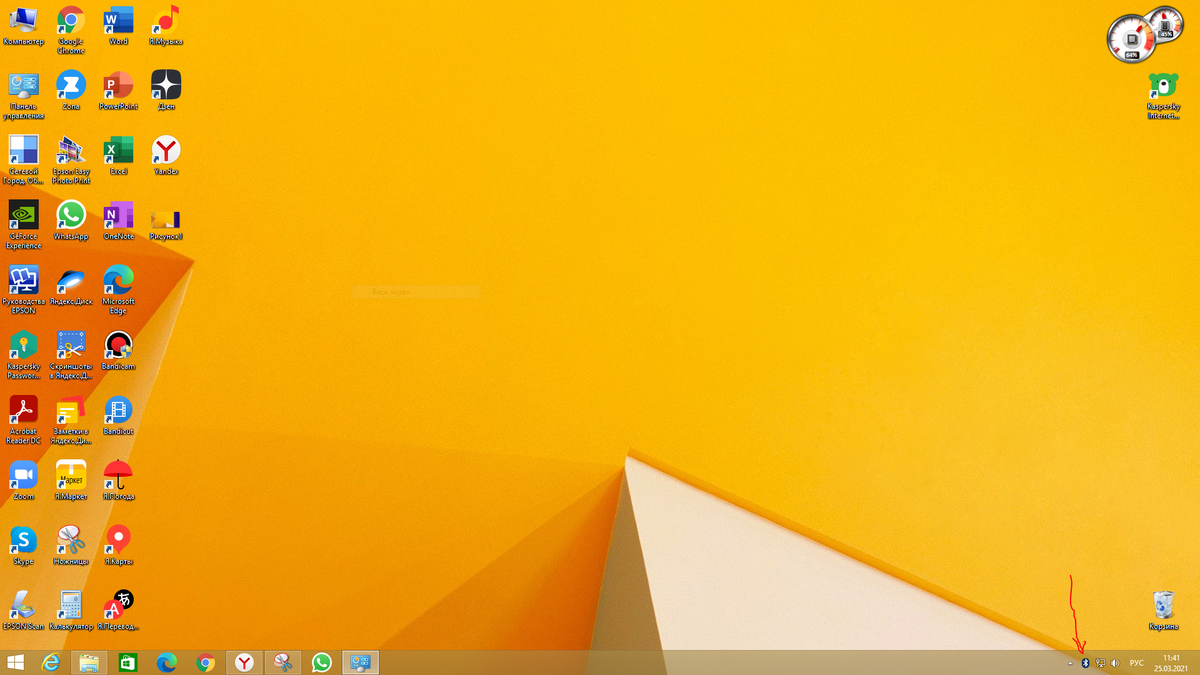
Task: Open the Компьютер desktop icon
Action: tap(23, 27)
